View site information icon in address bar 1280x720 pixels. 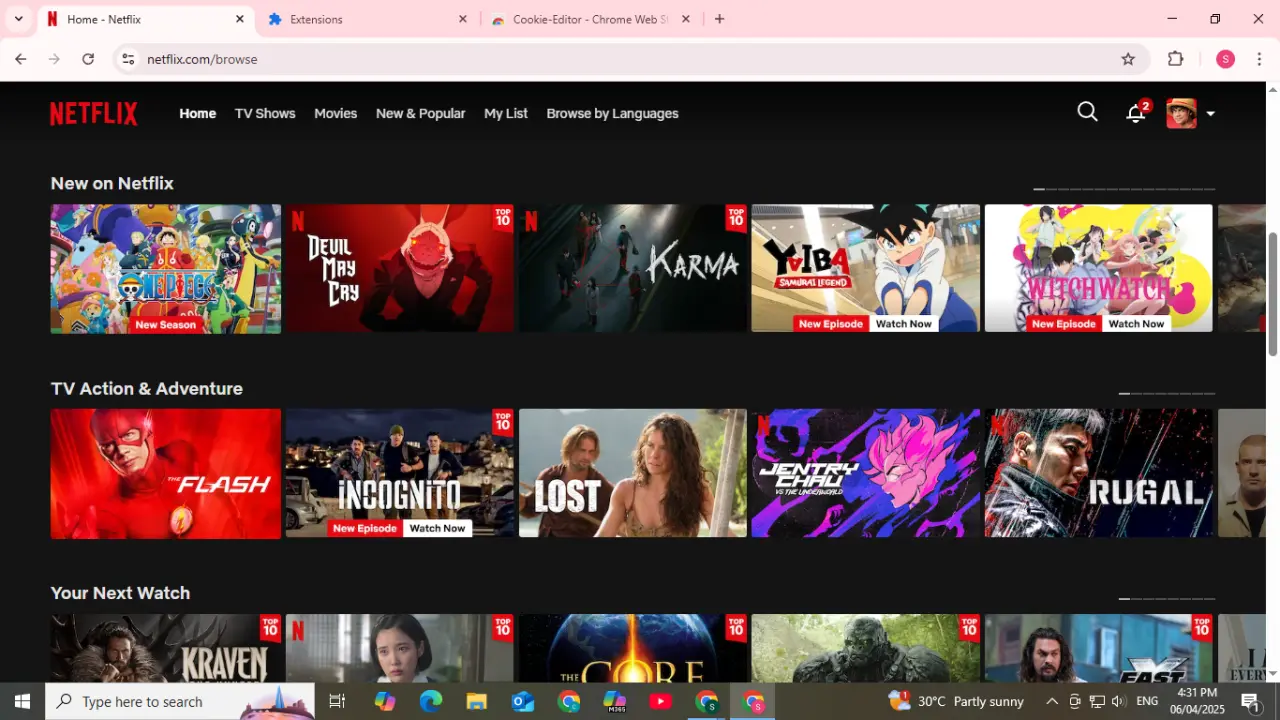point(127,59)
